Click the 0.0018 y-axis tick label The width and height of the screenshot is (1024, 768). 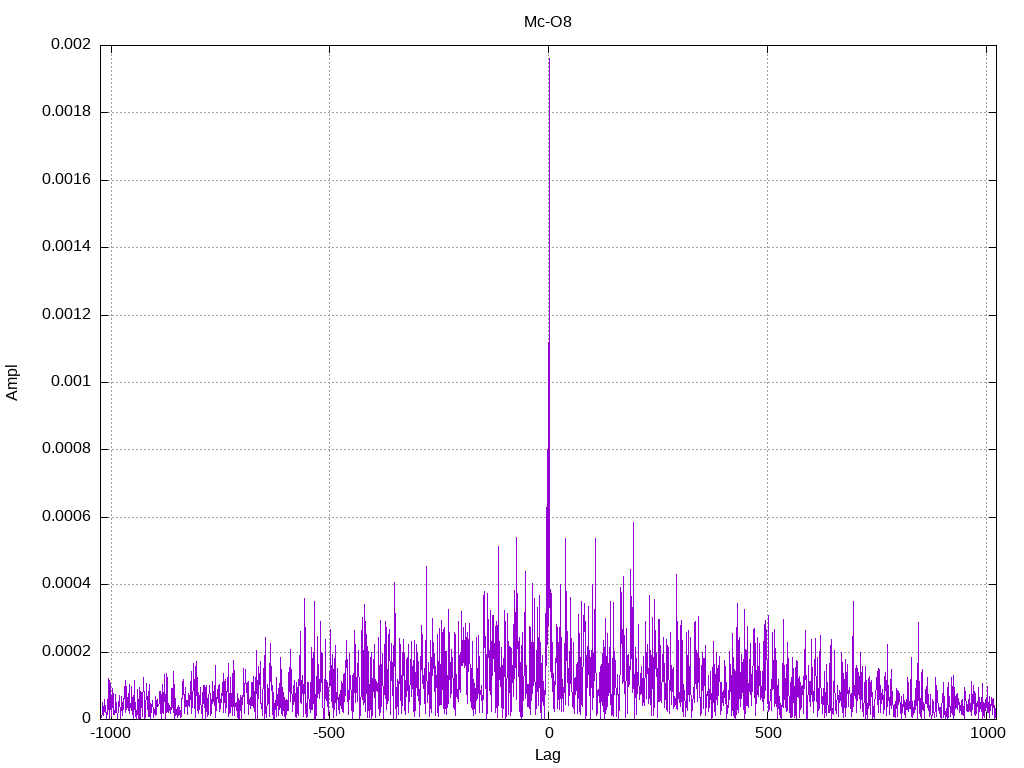[x=66, y=112]
